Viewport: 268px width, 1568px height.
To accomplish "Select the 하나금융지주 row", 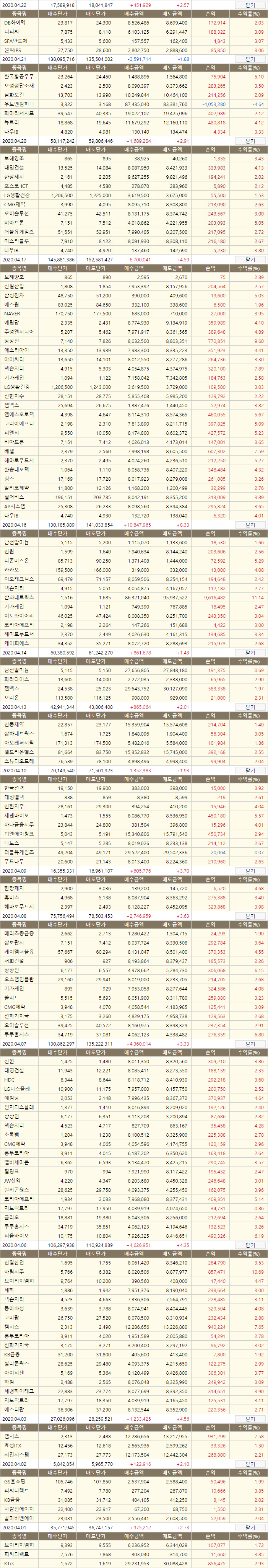I will tap(134, 826).
